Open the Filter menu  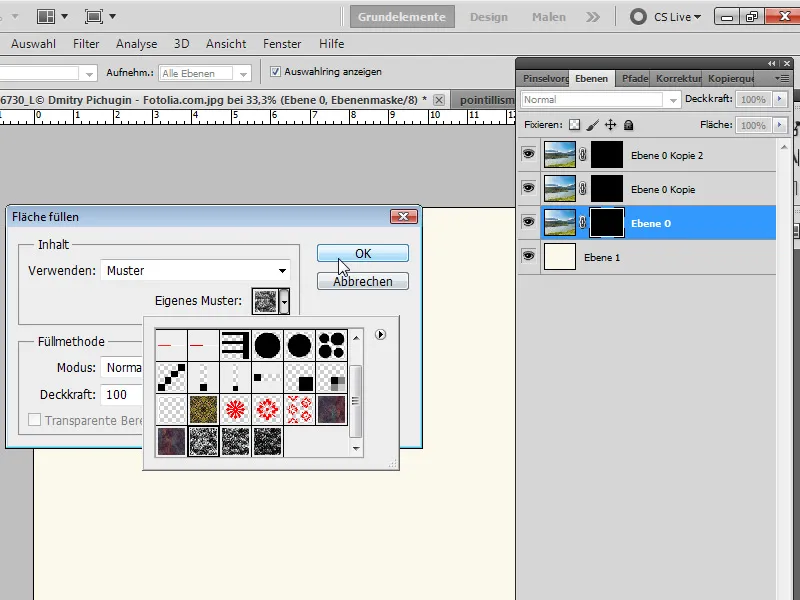click(x=86, y=44)
